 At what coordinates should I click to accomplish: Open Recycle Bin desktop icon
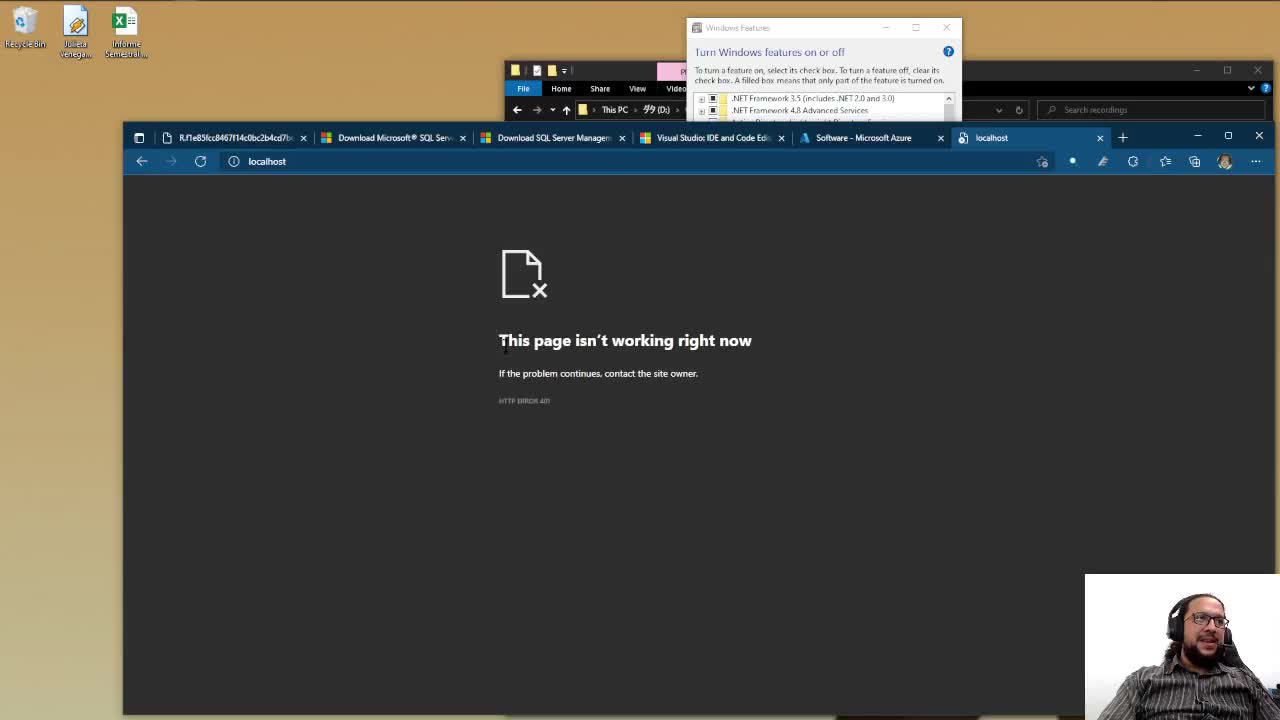point(25,28)
